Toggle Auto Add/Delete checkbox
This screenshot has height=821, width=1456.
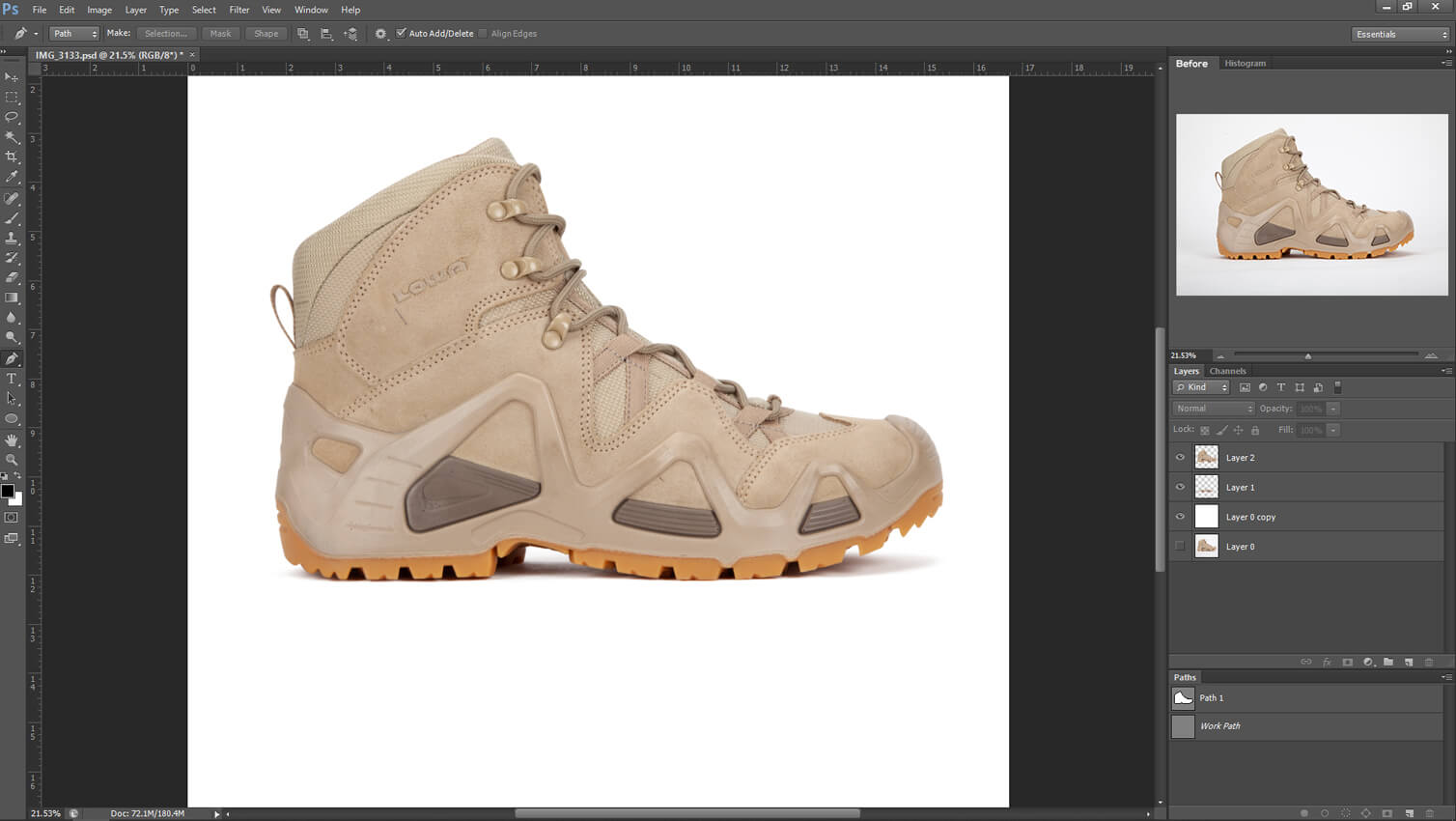coord(402,33)
